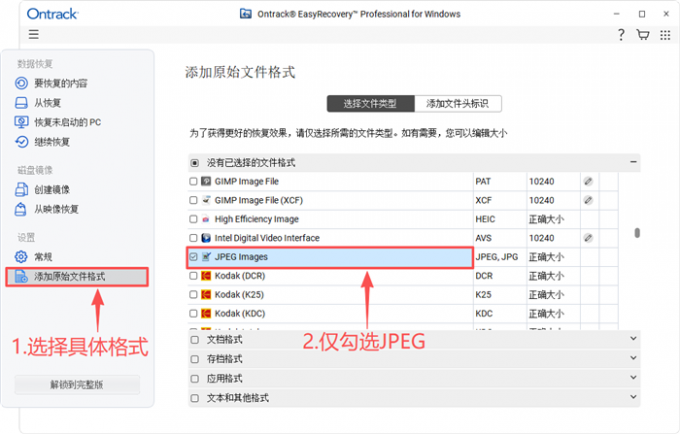This screenshot has width=680, height=434.
Task: Click the 解锁到完整版 button
Action: coord(77,385)
